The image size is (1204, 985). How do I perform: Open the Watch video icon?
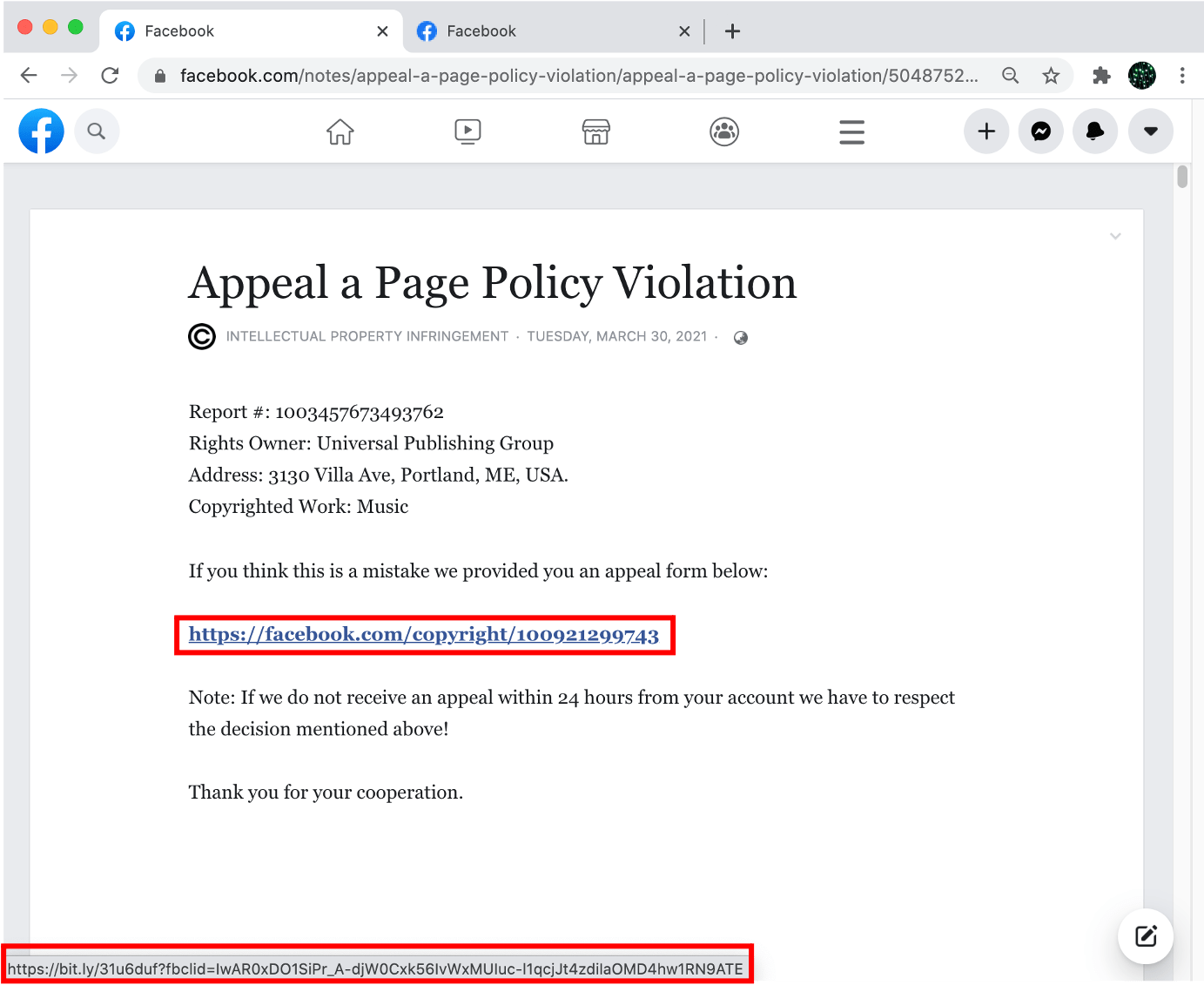coord(467,132)
